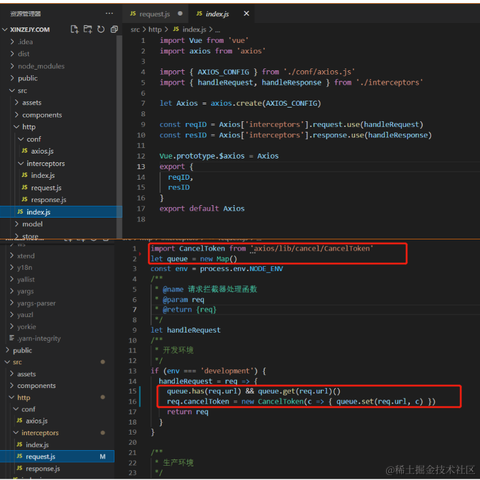The width and height of the screenshot is (480, 480).
Task: Click the 'export default Axios' code line
Action: pos(202,209)
